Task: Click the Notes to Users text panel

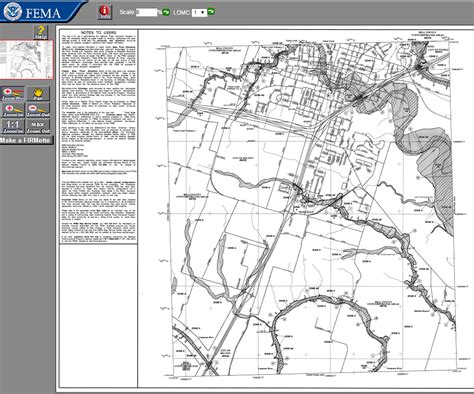Action: click(99, 137)
